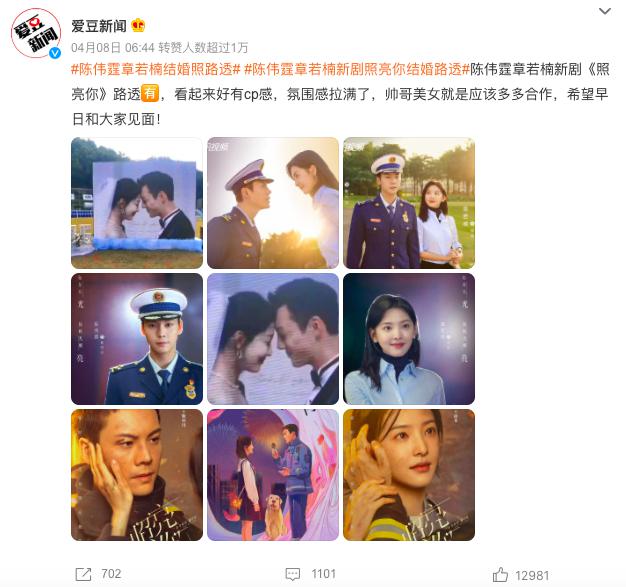Viewport: 626px width, 587px height.
Task: Click the repost share icon
Action: click(x=83, y=575)
